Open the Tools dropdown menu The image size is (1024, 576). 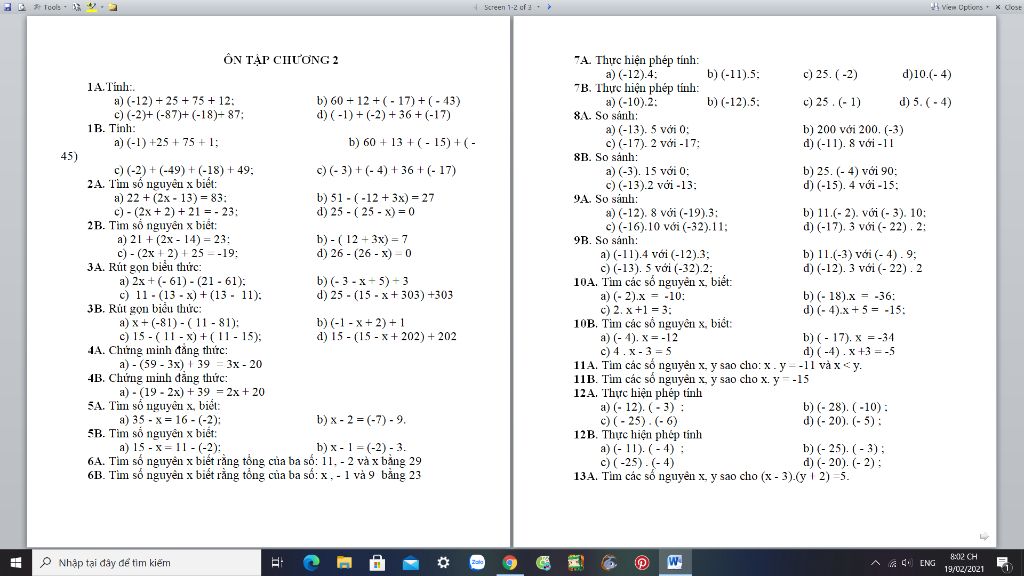coord(50,7)
